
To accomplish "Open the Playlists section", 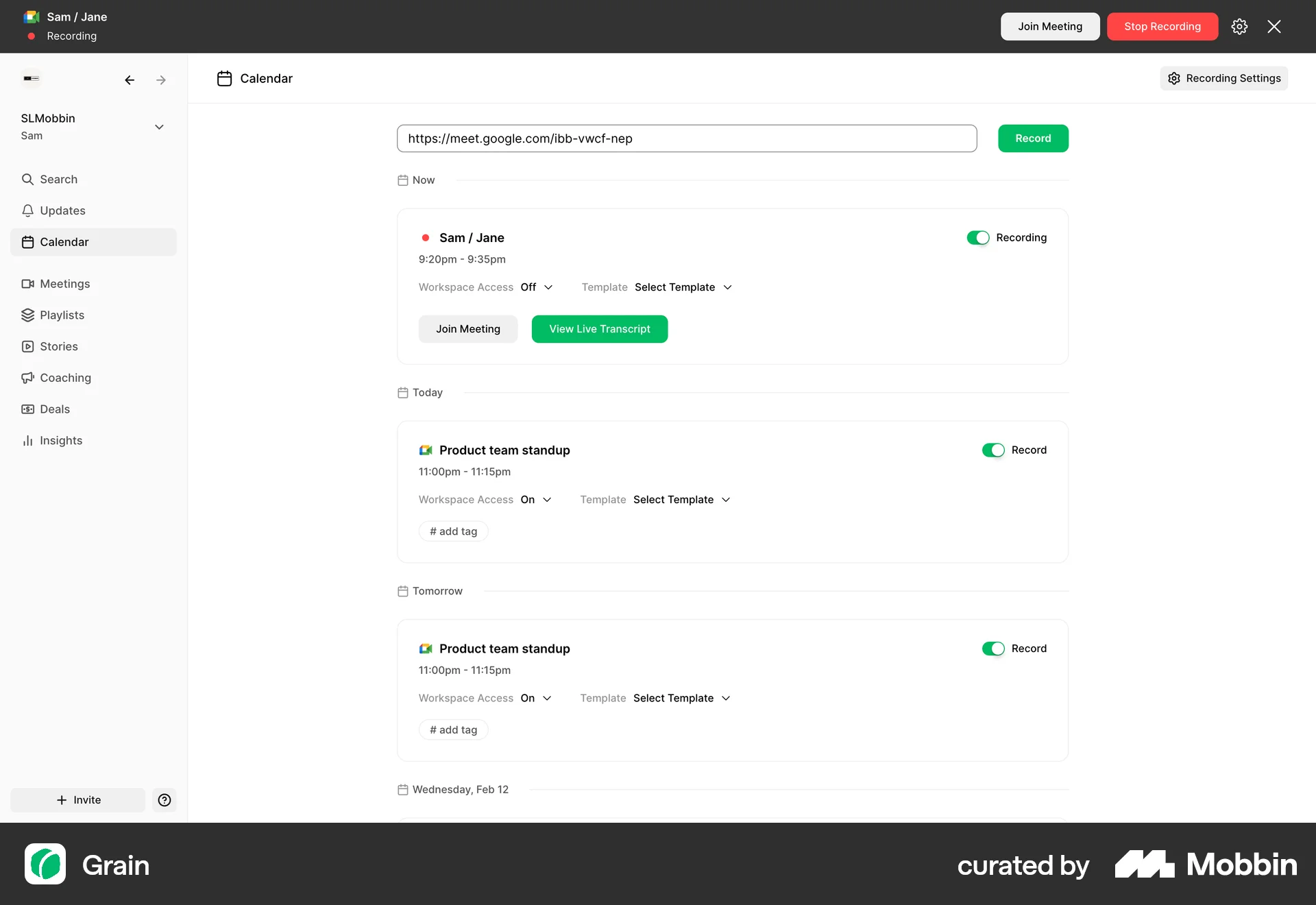I will click(62, 315).
